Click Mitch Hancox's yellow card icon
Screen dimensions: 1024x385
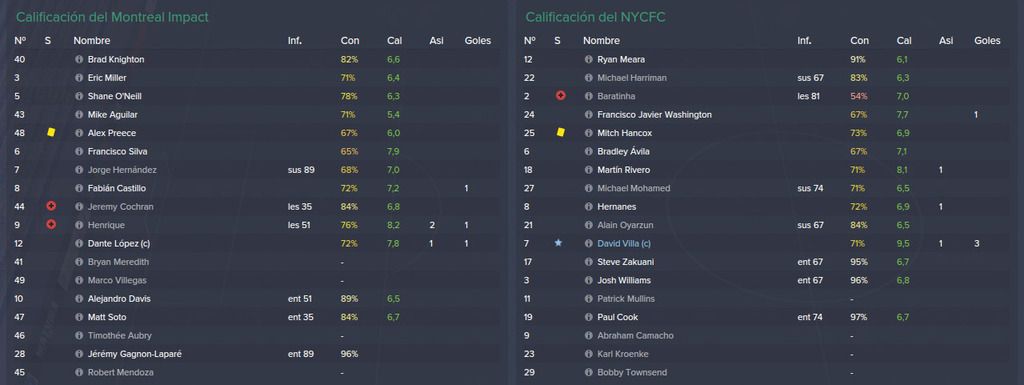coord(560,132)
